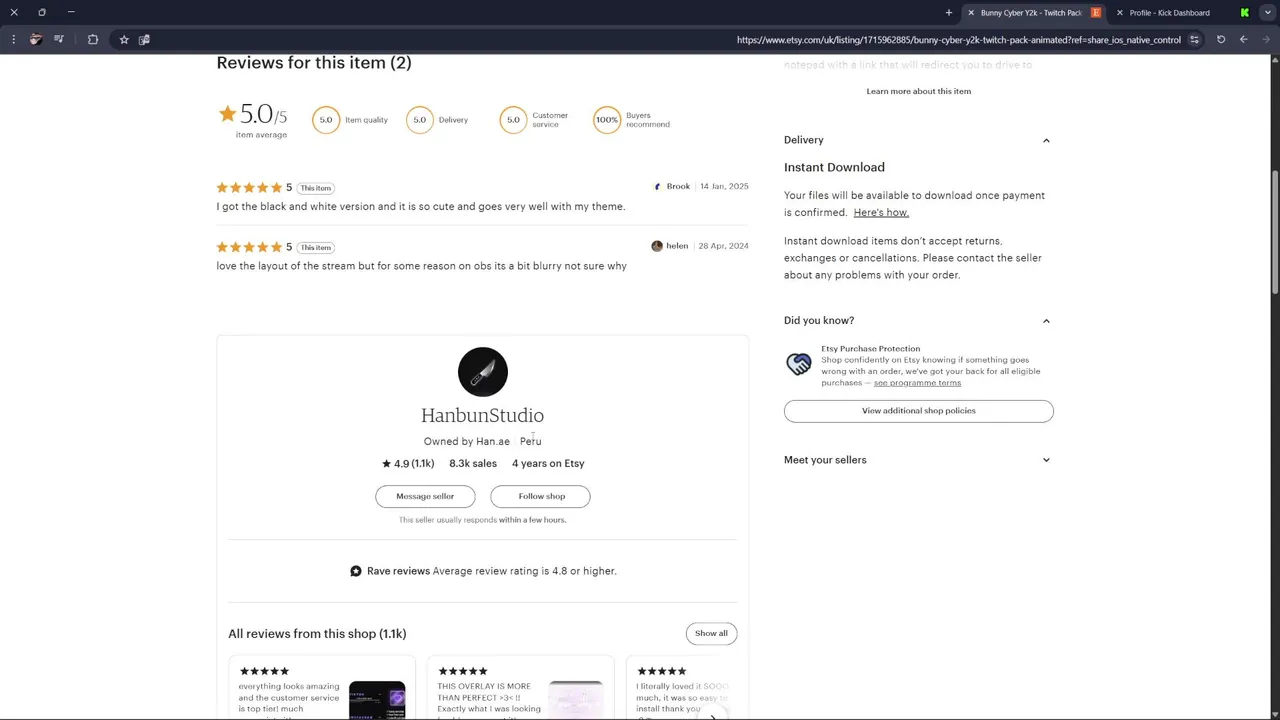Collapse the Did you know? section

click(1046, 321)
